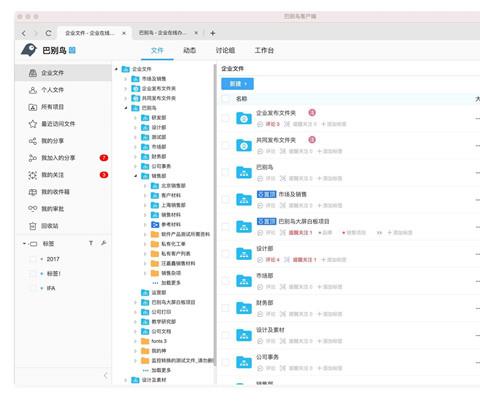Click red badge on 我加入的分享
Screen dimensions: 480x404
click(104, 158)
